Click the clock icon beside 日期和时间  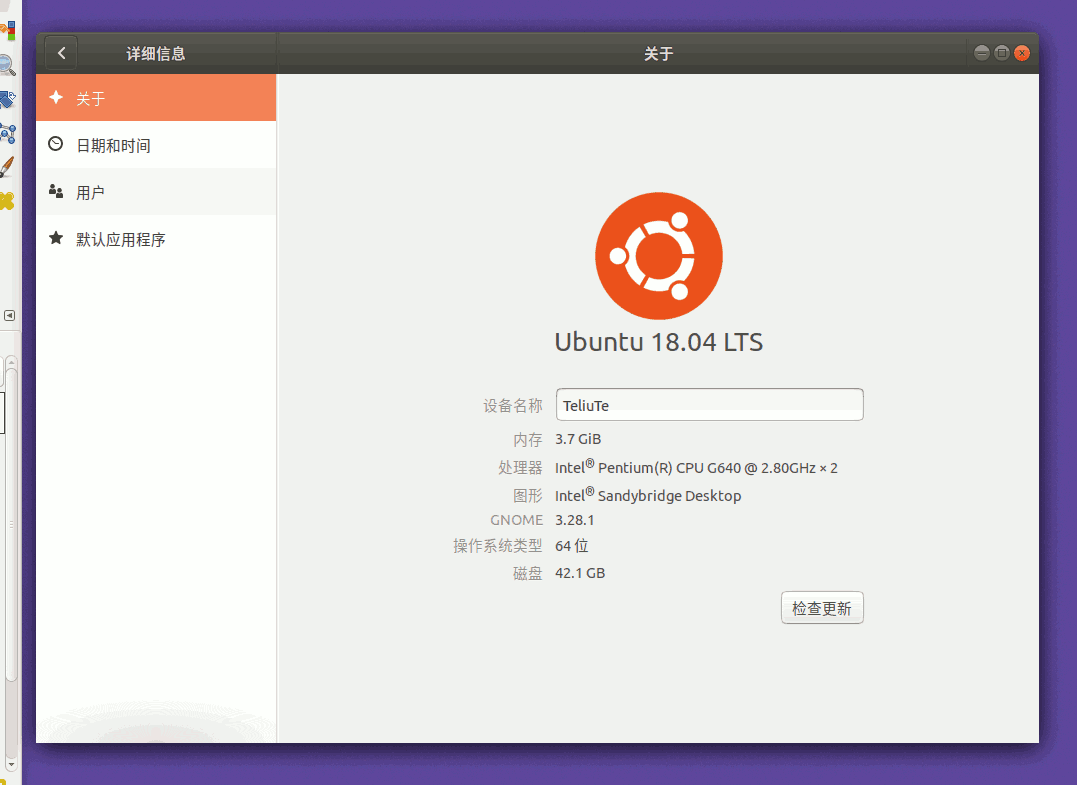coord(56,144)
